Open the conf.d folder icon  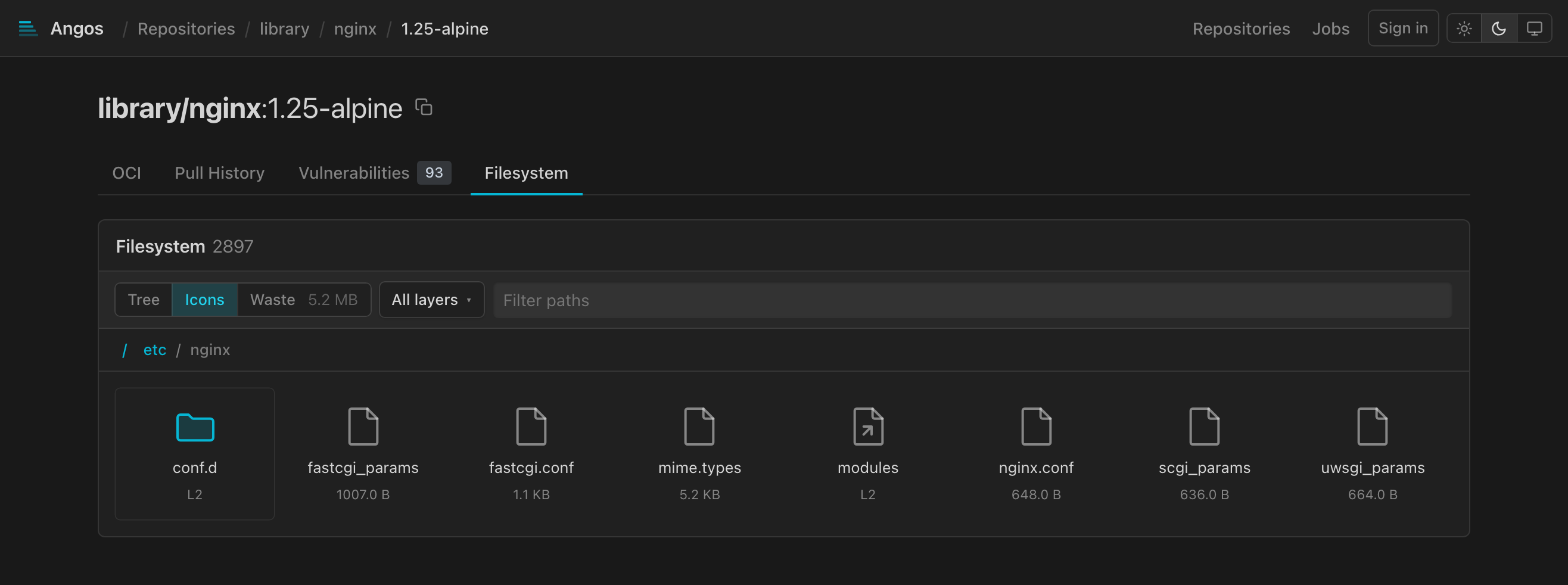click(195, 427)
